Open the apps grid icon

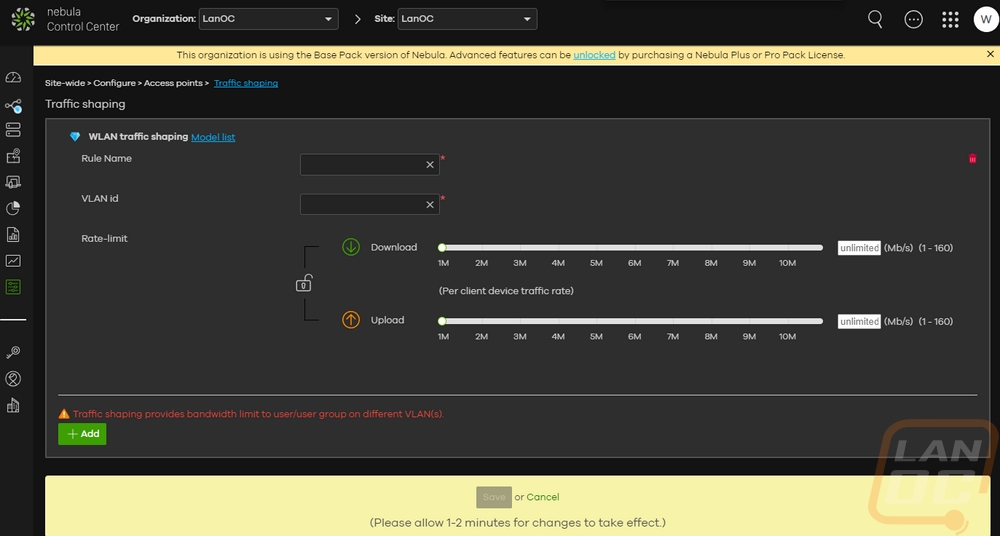950,20
